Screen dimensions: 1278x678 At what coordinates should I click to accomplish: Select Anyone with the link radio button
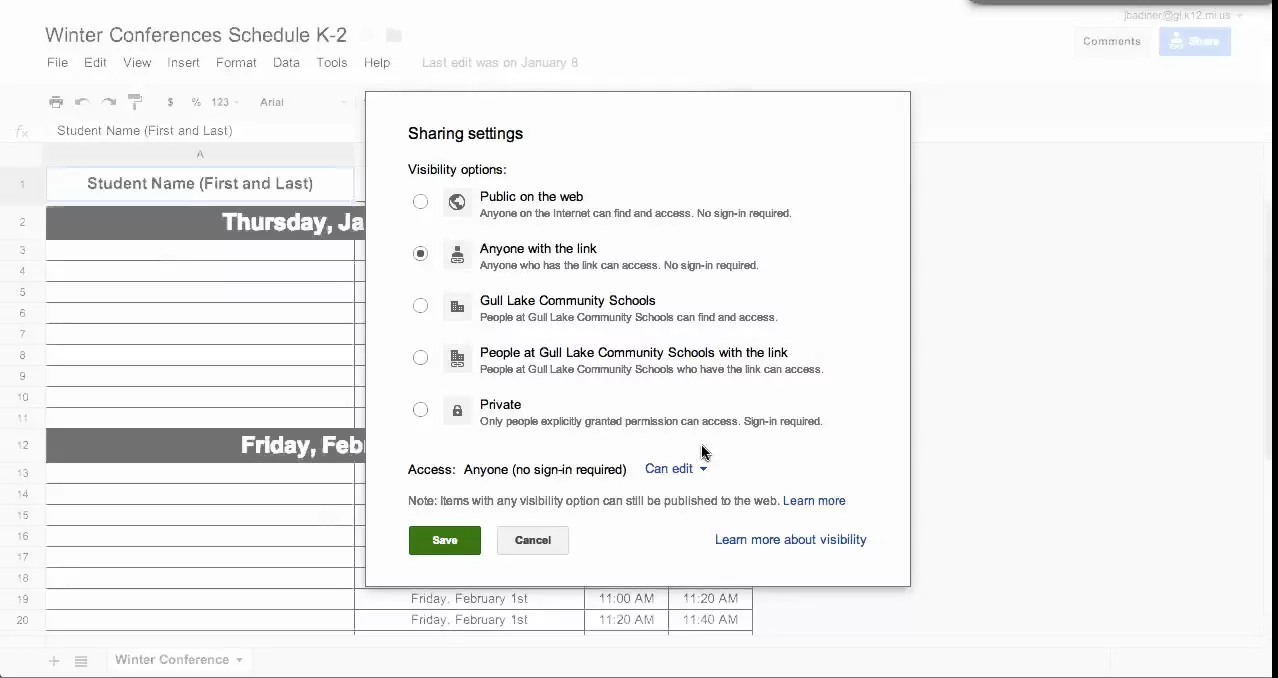[420, 254]
